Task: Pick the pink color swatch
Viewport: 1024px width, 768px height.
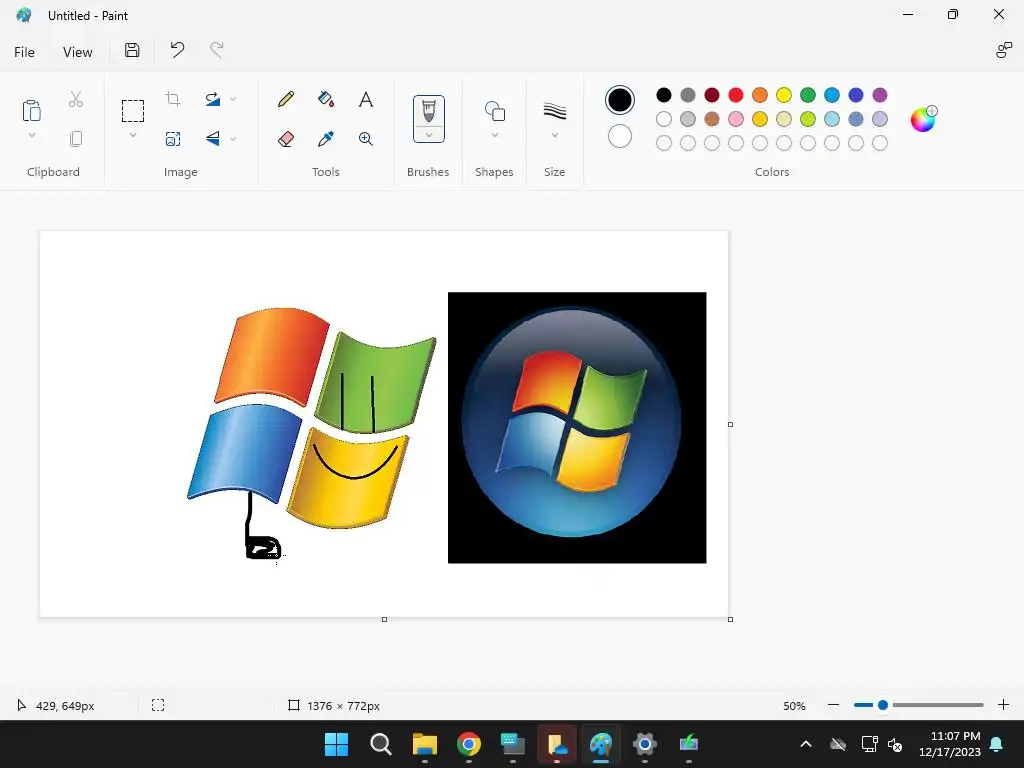Action: pos(735,119)
